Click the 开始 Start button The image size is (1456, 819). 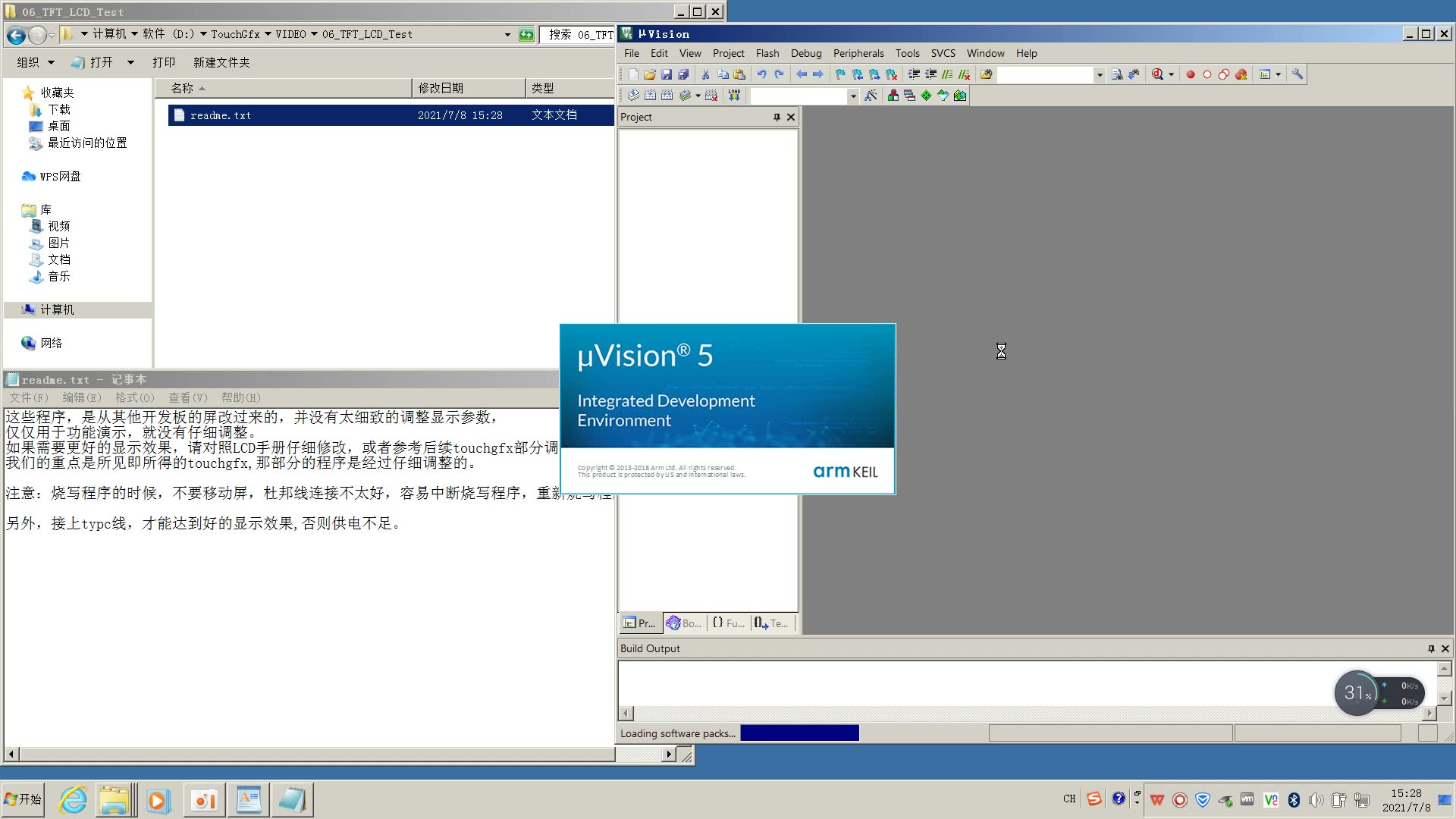coord(23,799)
